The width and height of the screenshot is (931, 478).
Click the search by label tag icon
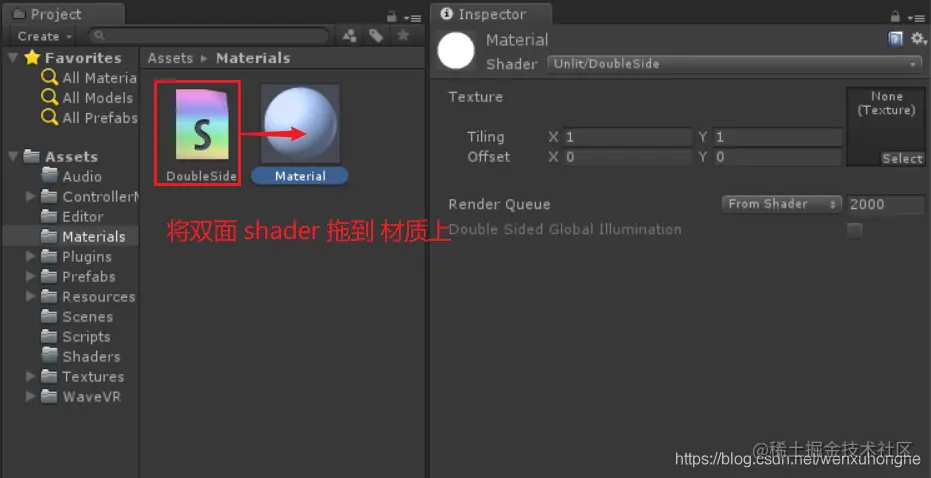click(376, 36)
